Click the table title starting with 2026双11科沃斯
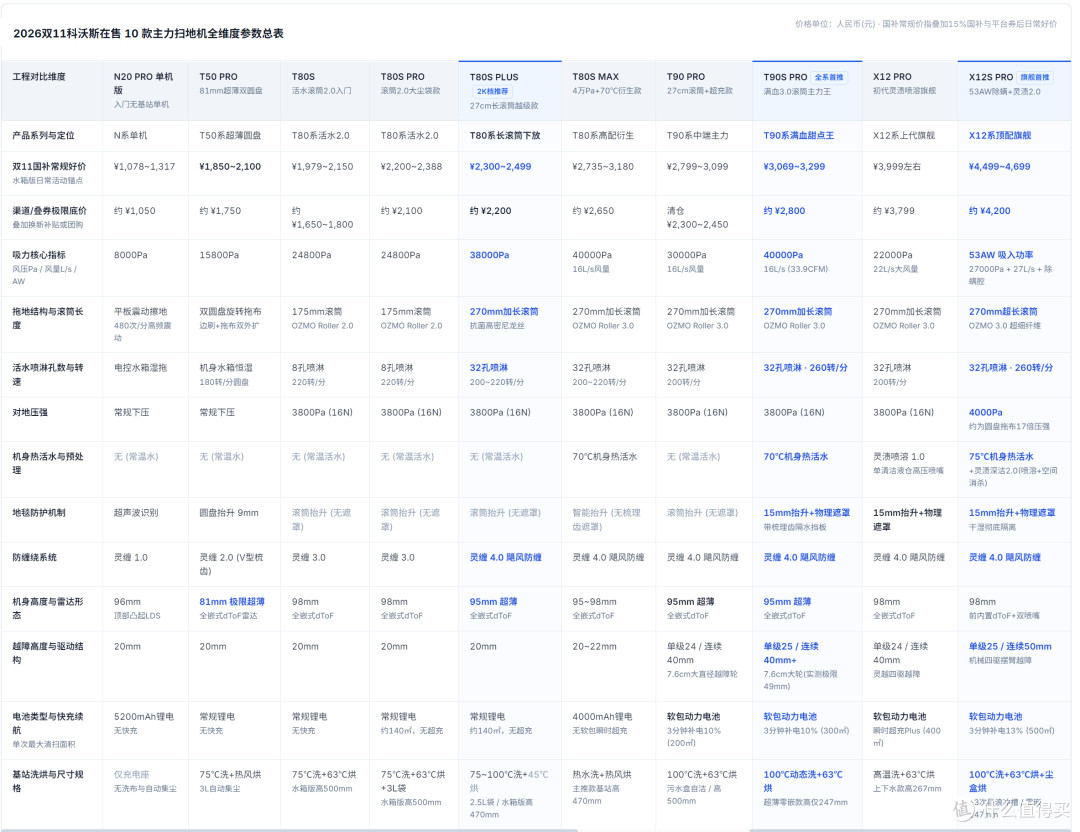This screenshot has height=832, width=1080. [149, 33]
